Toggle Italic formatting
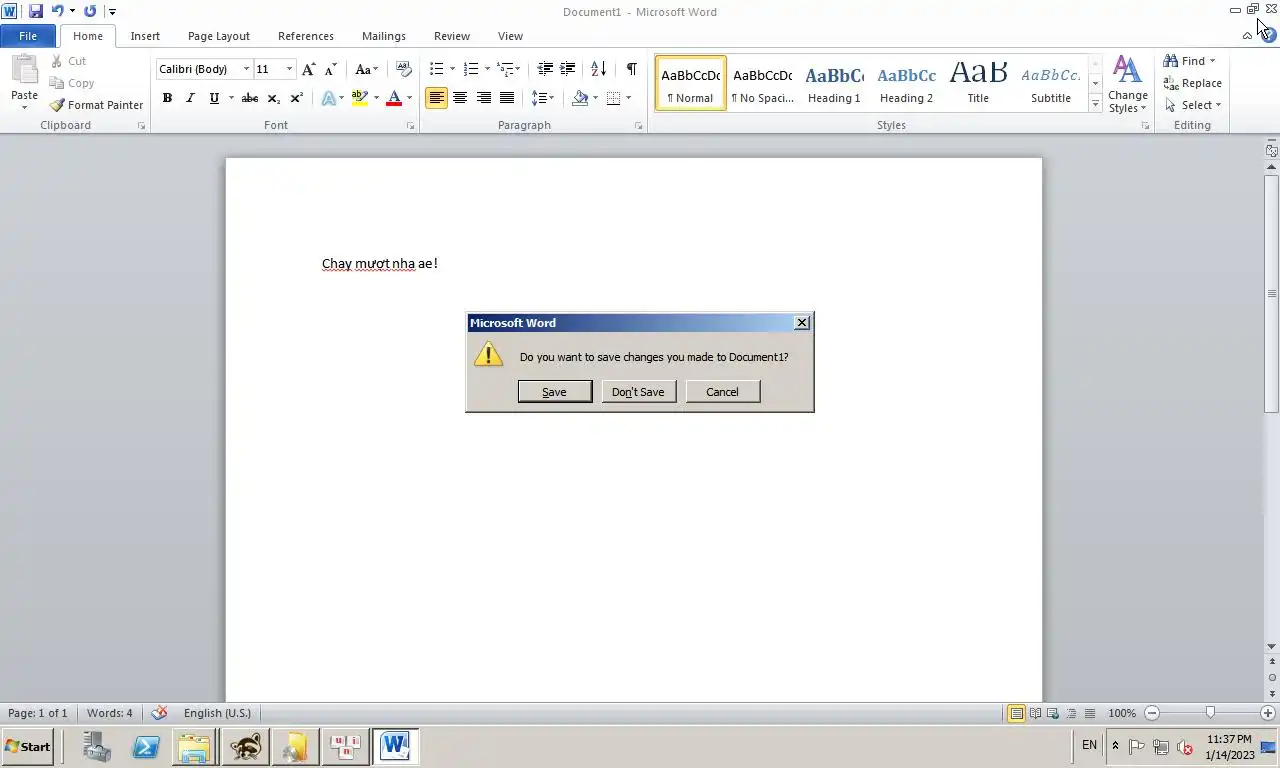This screenshot has width=1280, height=768. coord(190,98)
